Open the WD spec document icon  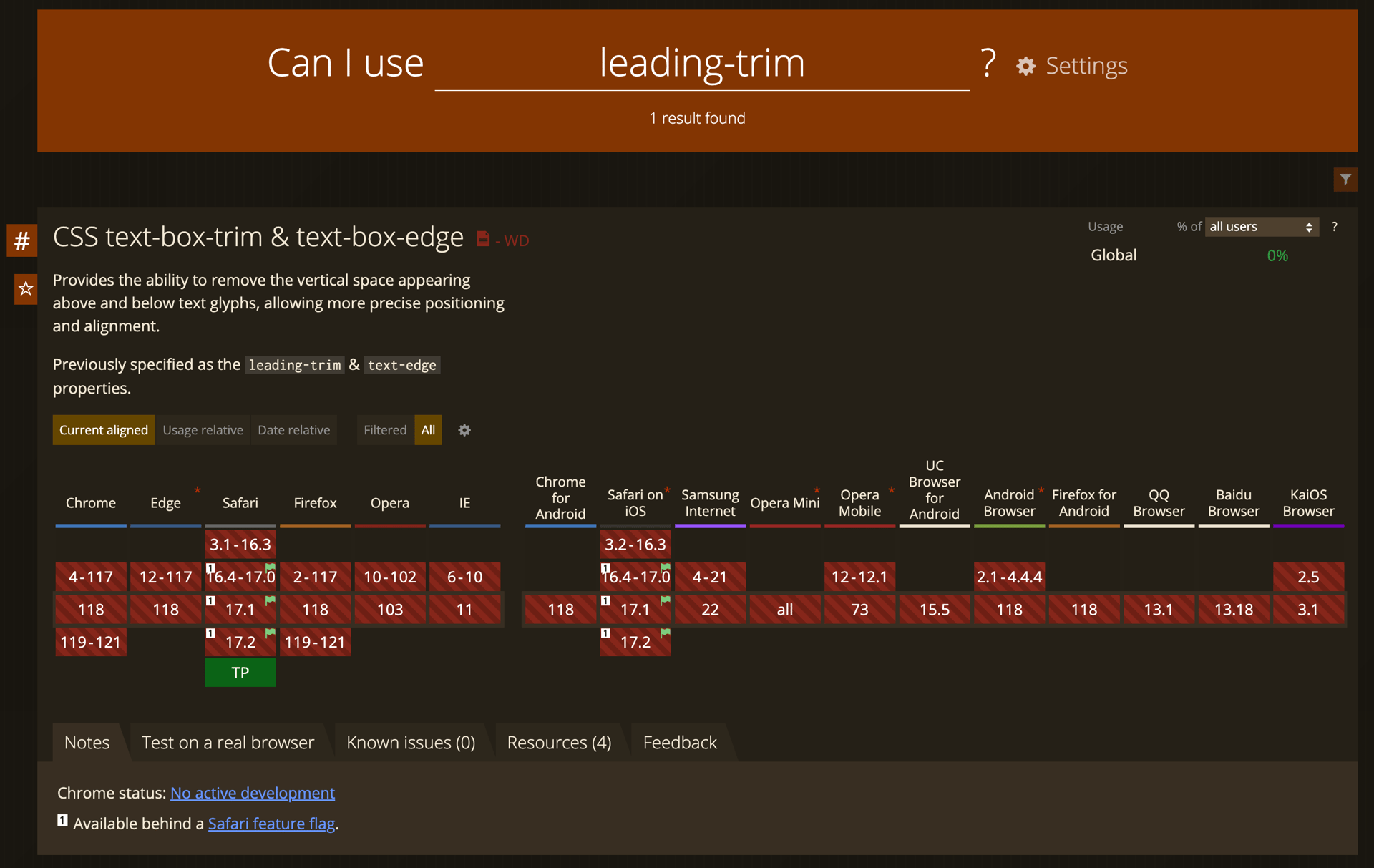coord(483,239)
